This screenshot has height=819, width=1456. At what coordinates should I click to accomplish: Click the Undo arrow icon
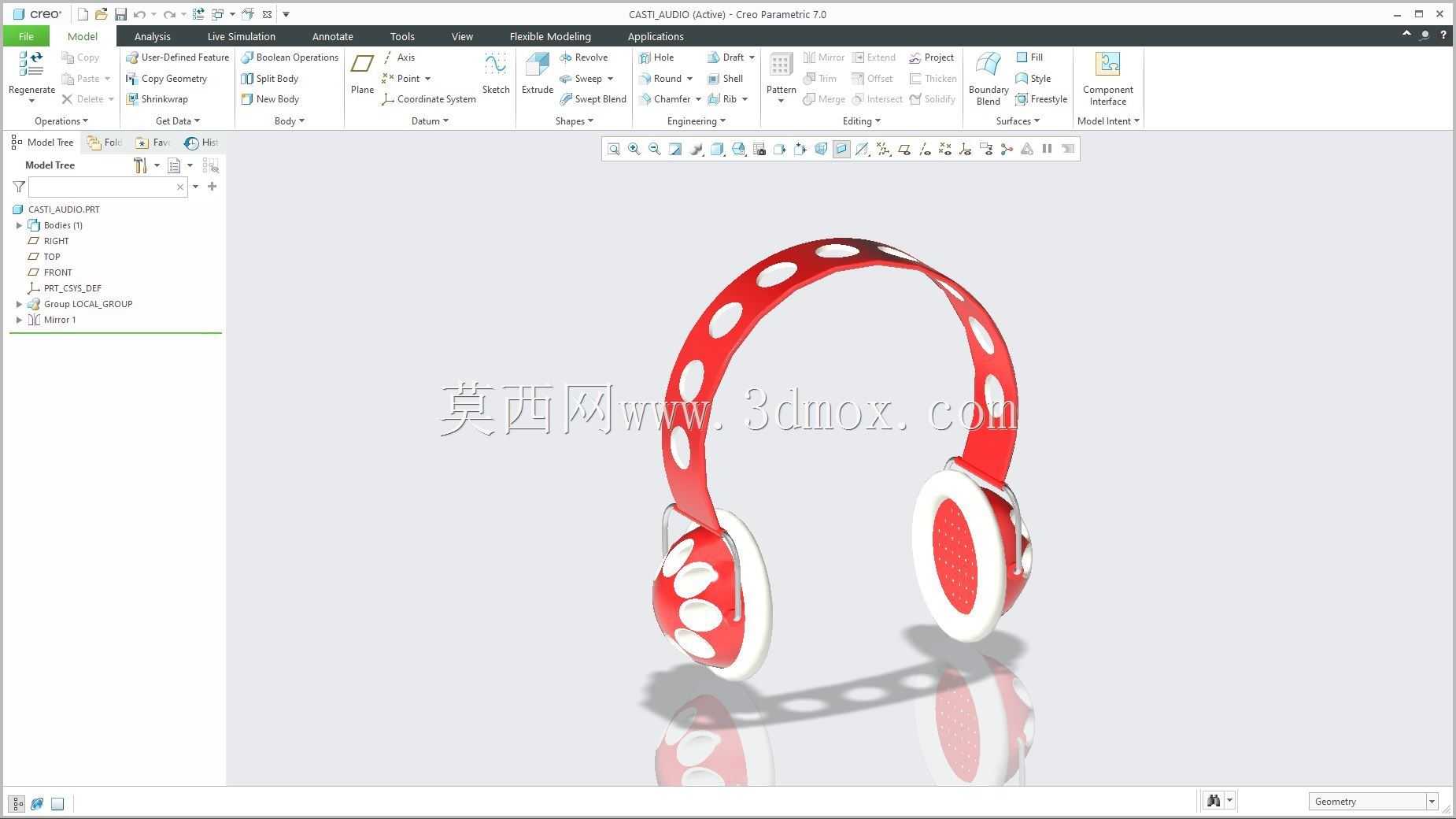click(x=139, y=14)
